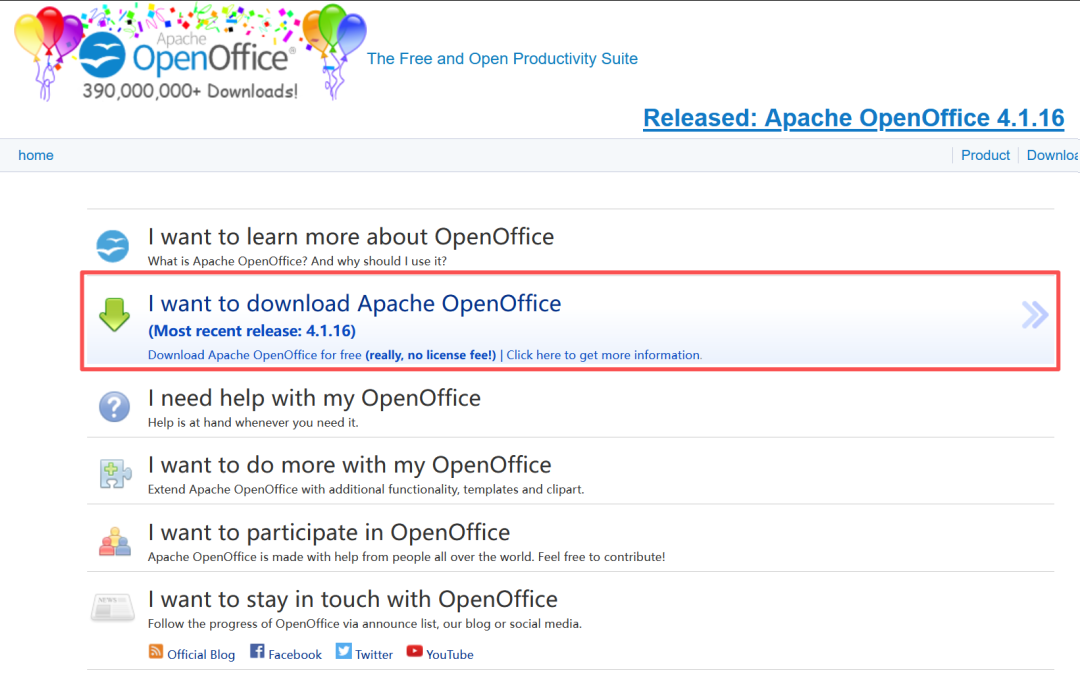Viewport: 1080px width, 692px height.
Task: Open the Twitter text link
Action: click(x=374, y=655)
